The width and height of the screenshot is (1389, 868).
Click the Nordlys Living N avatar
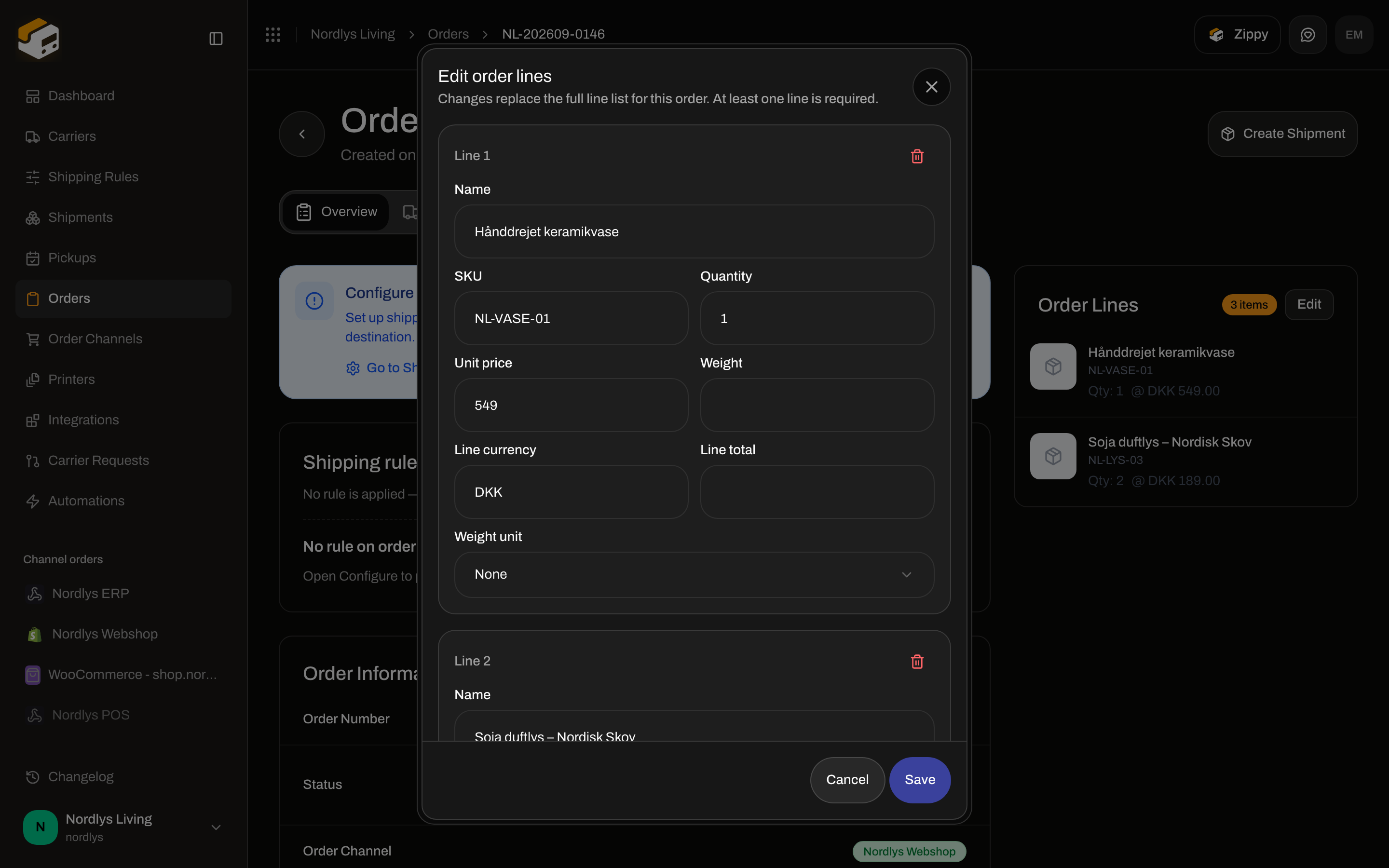click(x=40, y=827)
